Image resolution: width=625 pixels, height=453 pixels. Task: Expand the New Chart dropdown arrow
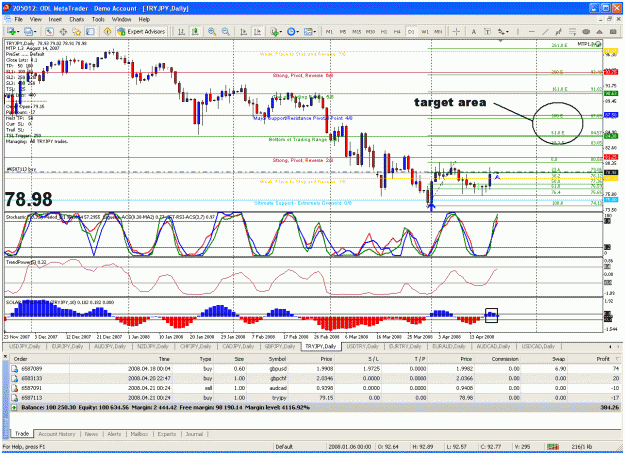coord(17,32)
